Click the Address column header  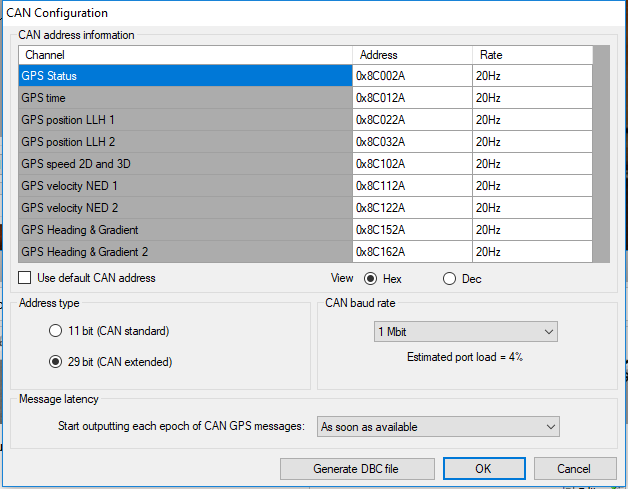[411, 55]
